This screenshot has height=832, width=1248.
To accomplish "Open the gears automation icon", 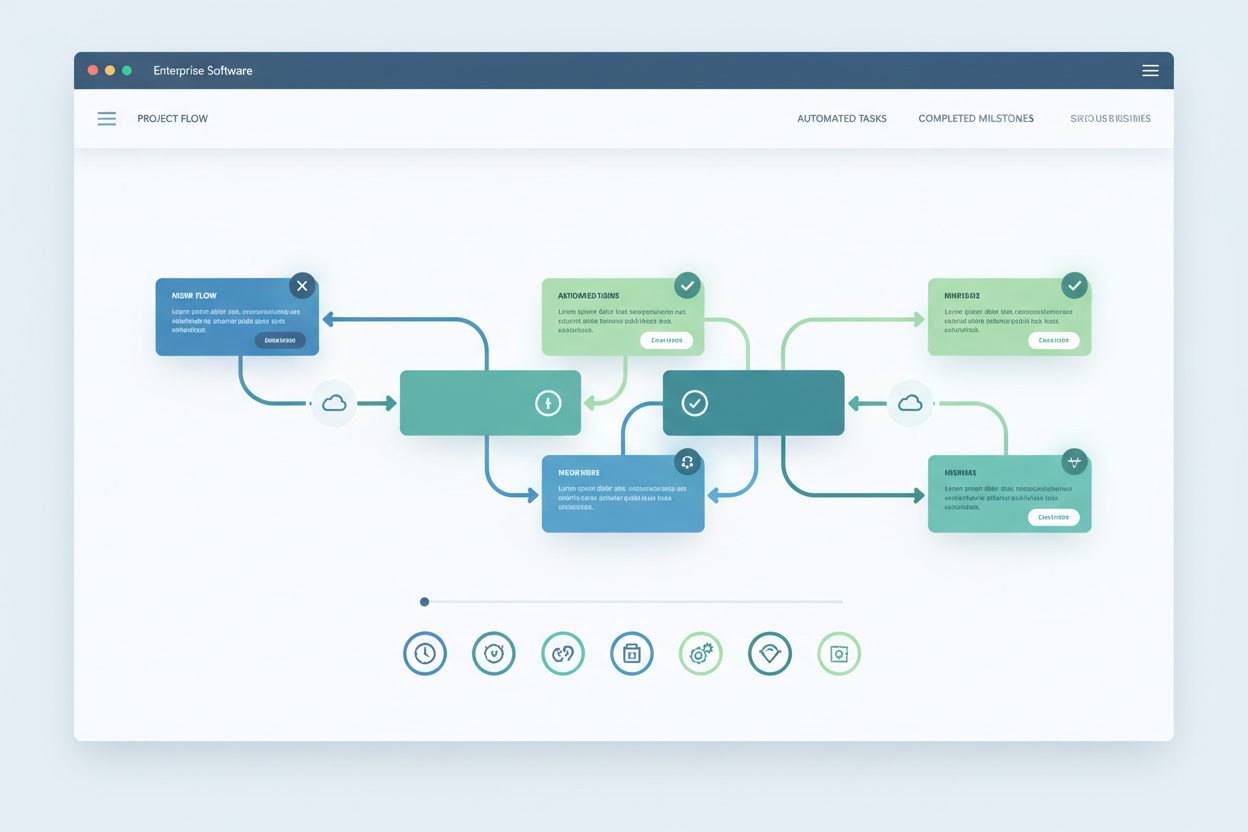I will (x=701, y=653).
